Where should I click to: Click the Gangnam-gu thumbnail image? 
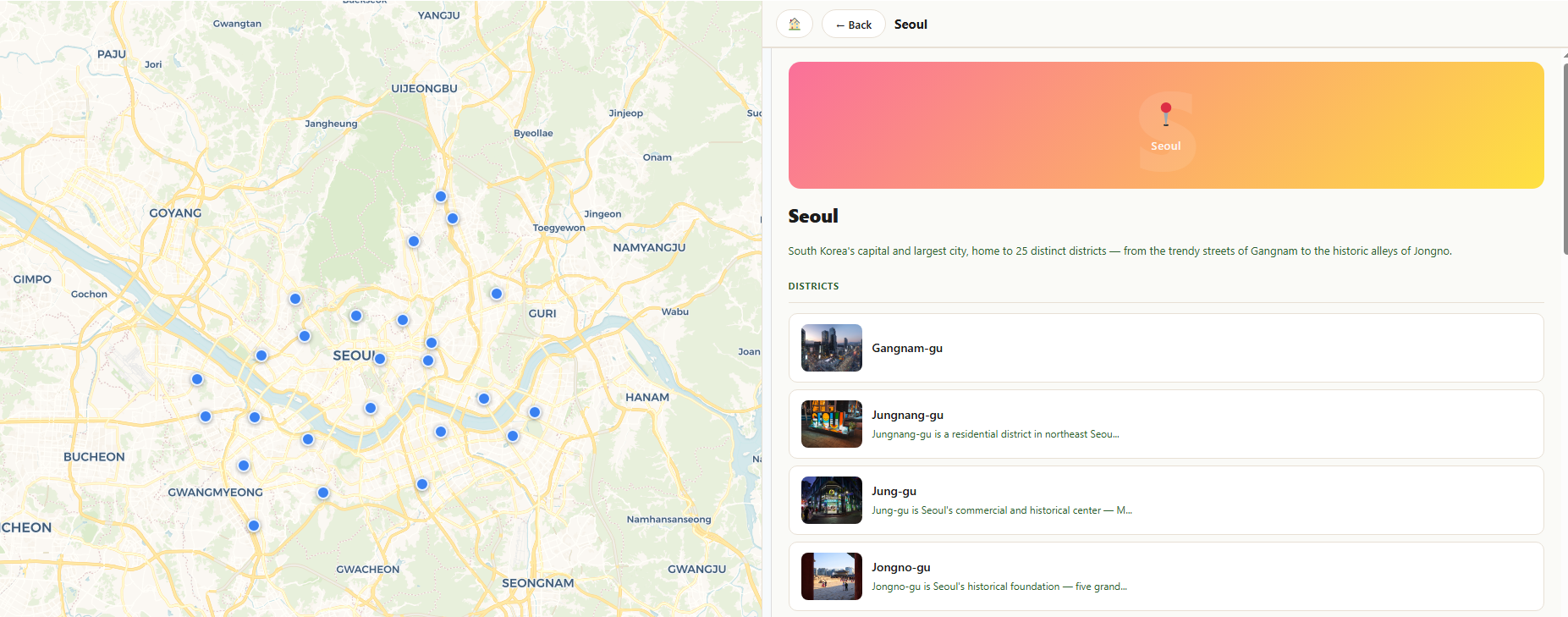tap(831, 348)
